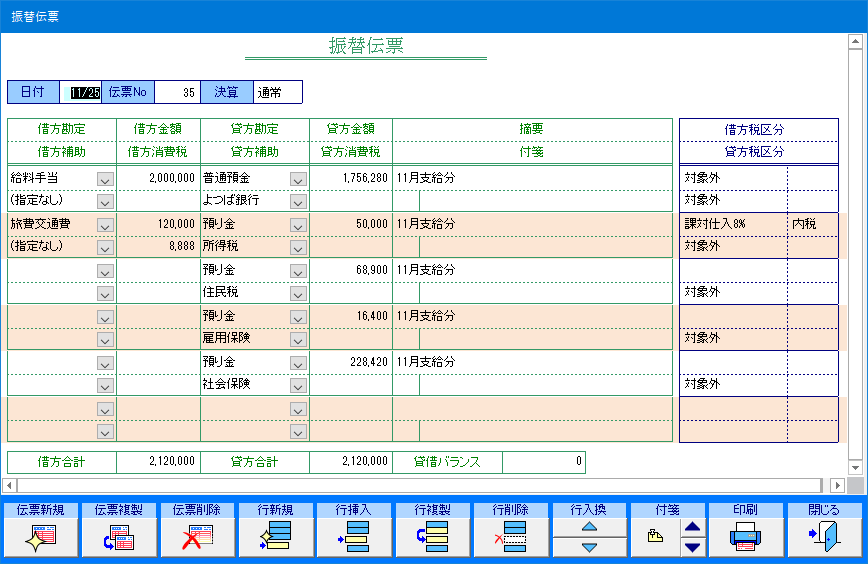Click the 閉じる button label
868x564 pixels.
click(824, 510)
